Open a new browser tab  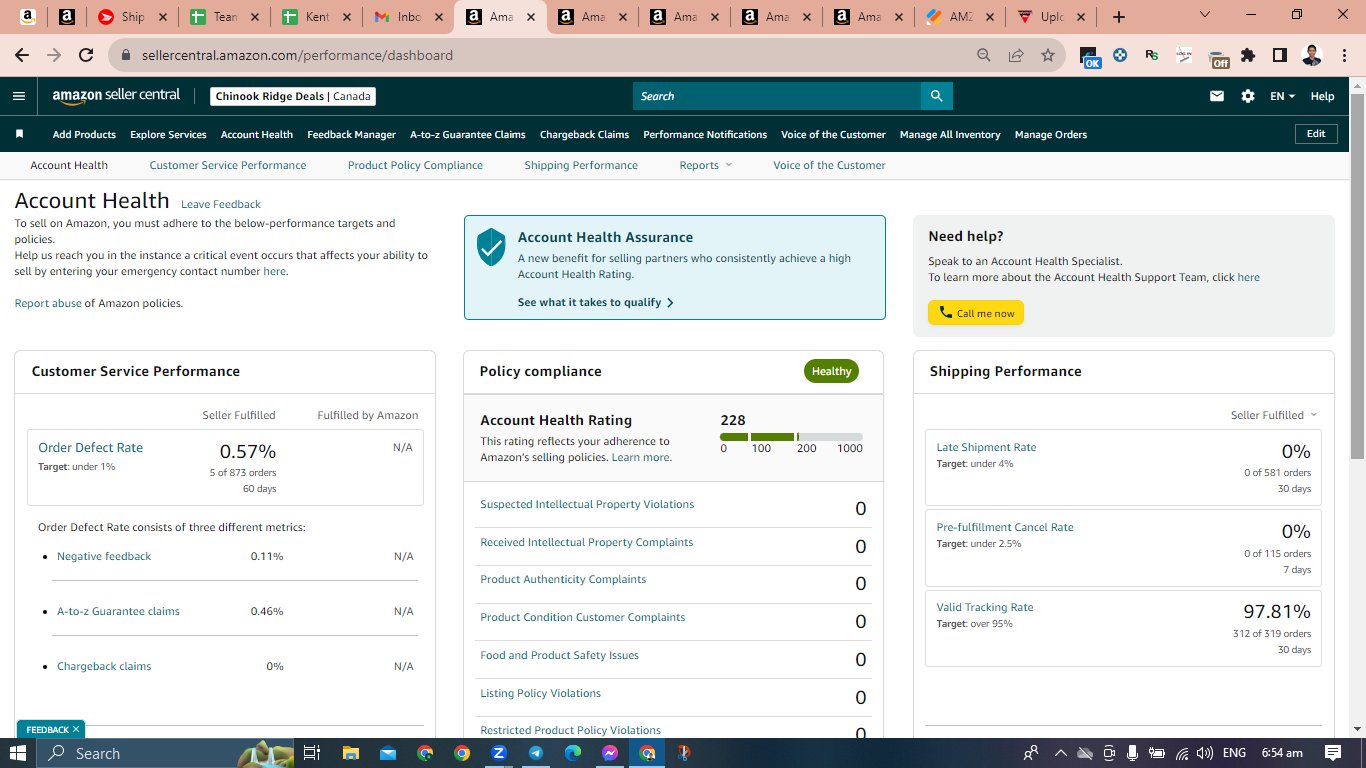coord(1119,17)
